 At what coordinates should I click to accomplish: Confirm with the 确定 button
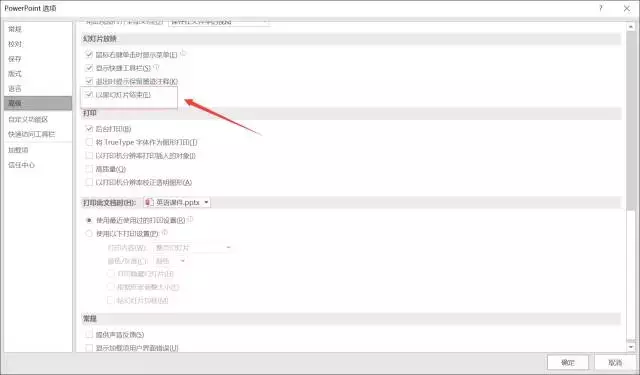tap(568, 362)
